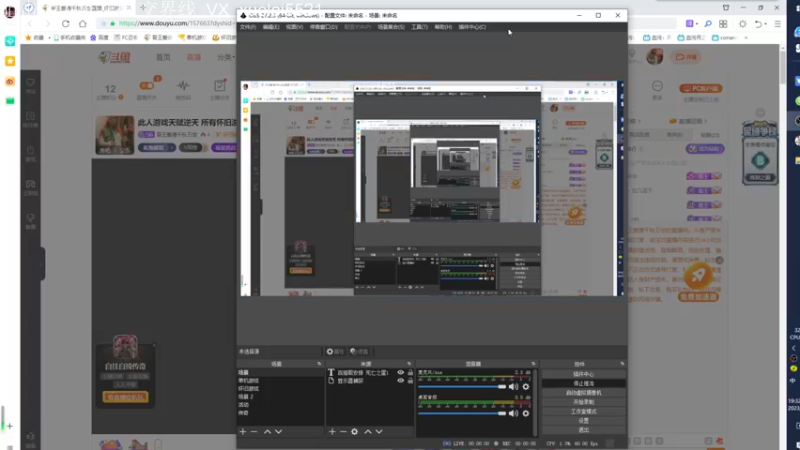Screen dimensions: 800x450
Task: Toggle visibility of the text source
Action: tap(401, 373)
